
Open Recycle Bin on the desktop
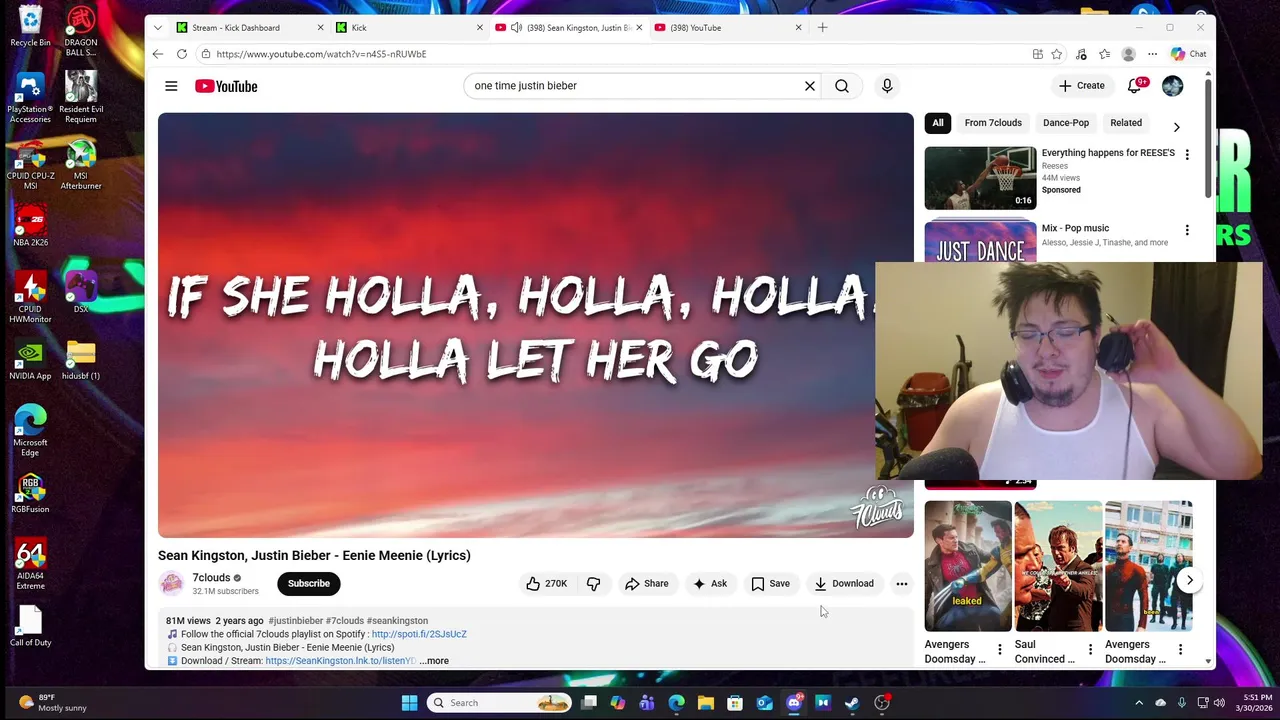click(x=30, y=27)
